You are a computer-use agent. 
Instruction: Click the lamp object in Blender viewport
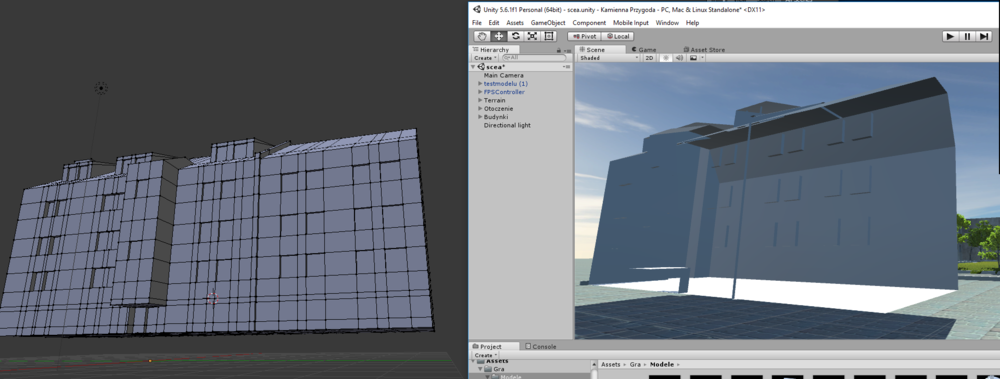[x=101, y=88]
